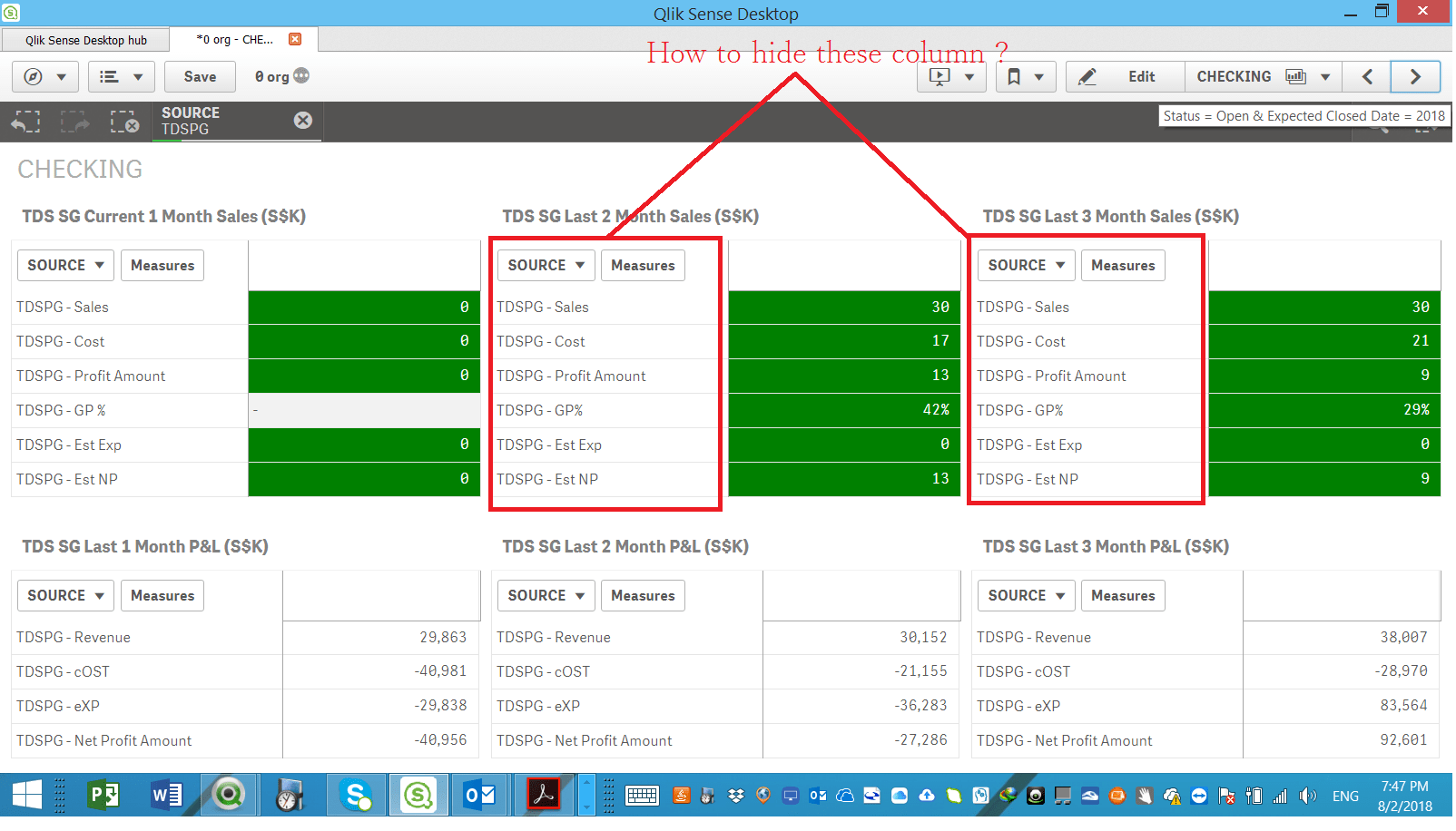
Task: Open the global list menu
Action: pyautogui.click(x=121, y=77)
